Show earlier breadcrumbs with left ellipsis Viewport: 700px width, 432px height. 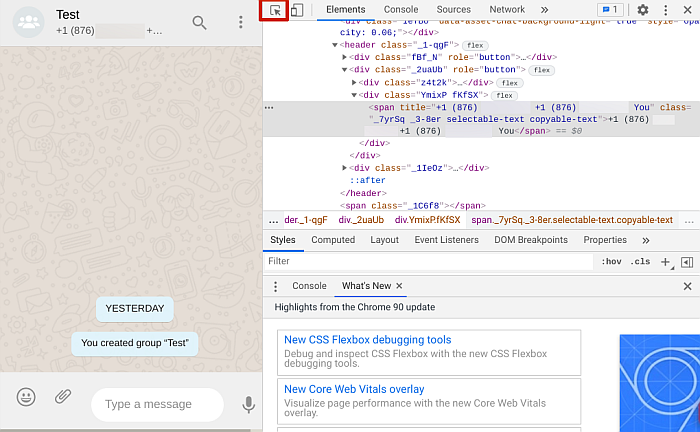coord(273,220)
